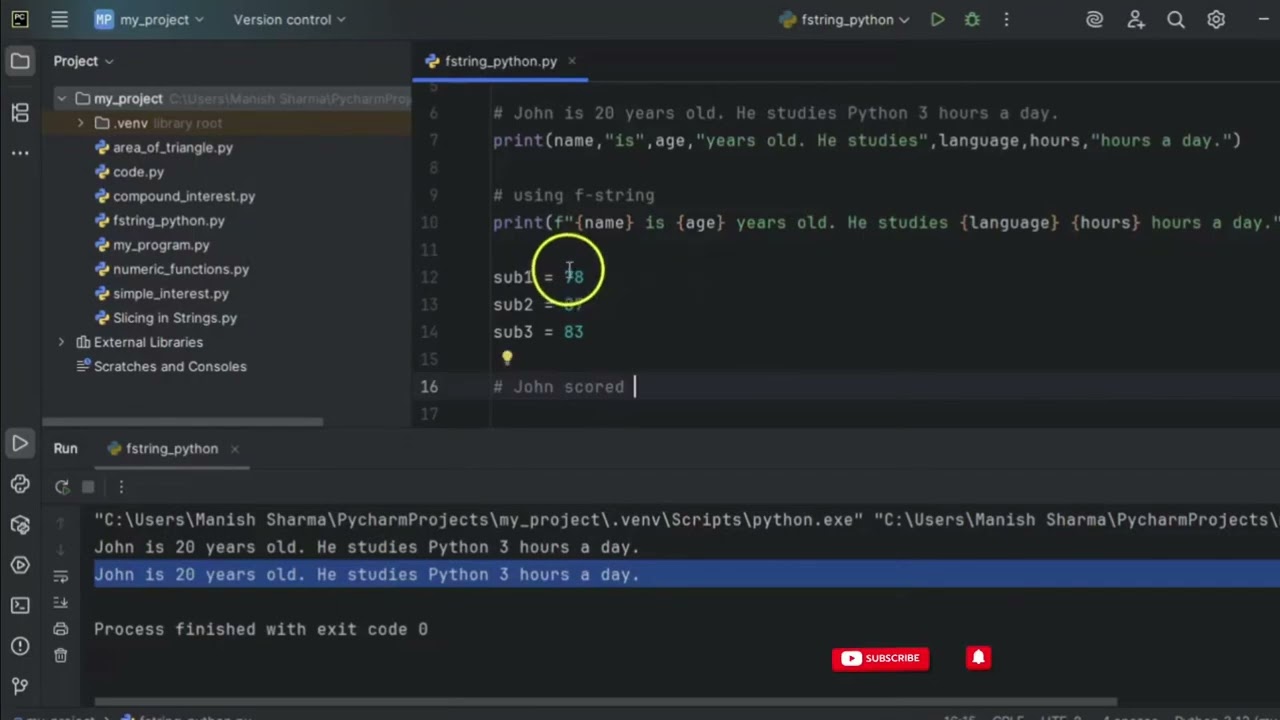This screenshot has height=720, width=1280.
Task: Open my_program.py file
Action: [152, 245]
